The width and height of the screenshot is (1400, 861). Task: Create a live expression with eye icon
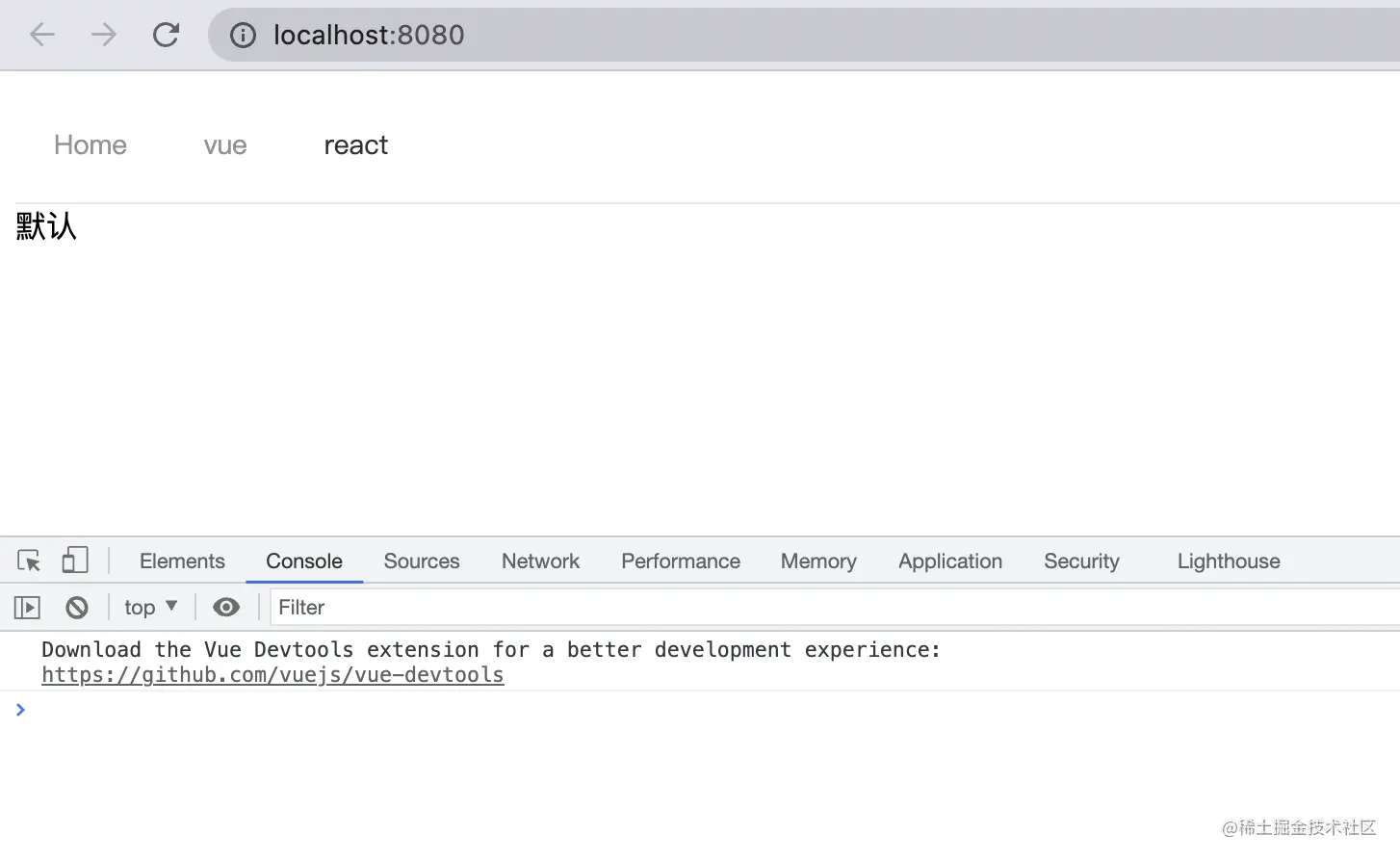pyautogui.click(x=226, y=607)
